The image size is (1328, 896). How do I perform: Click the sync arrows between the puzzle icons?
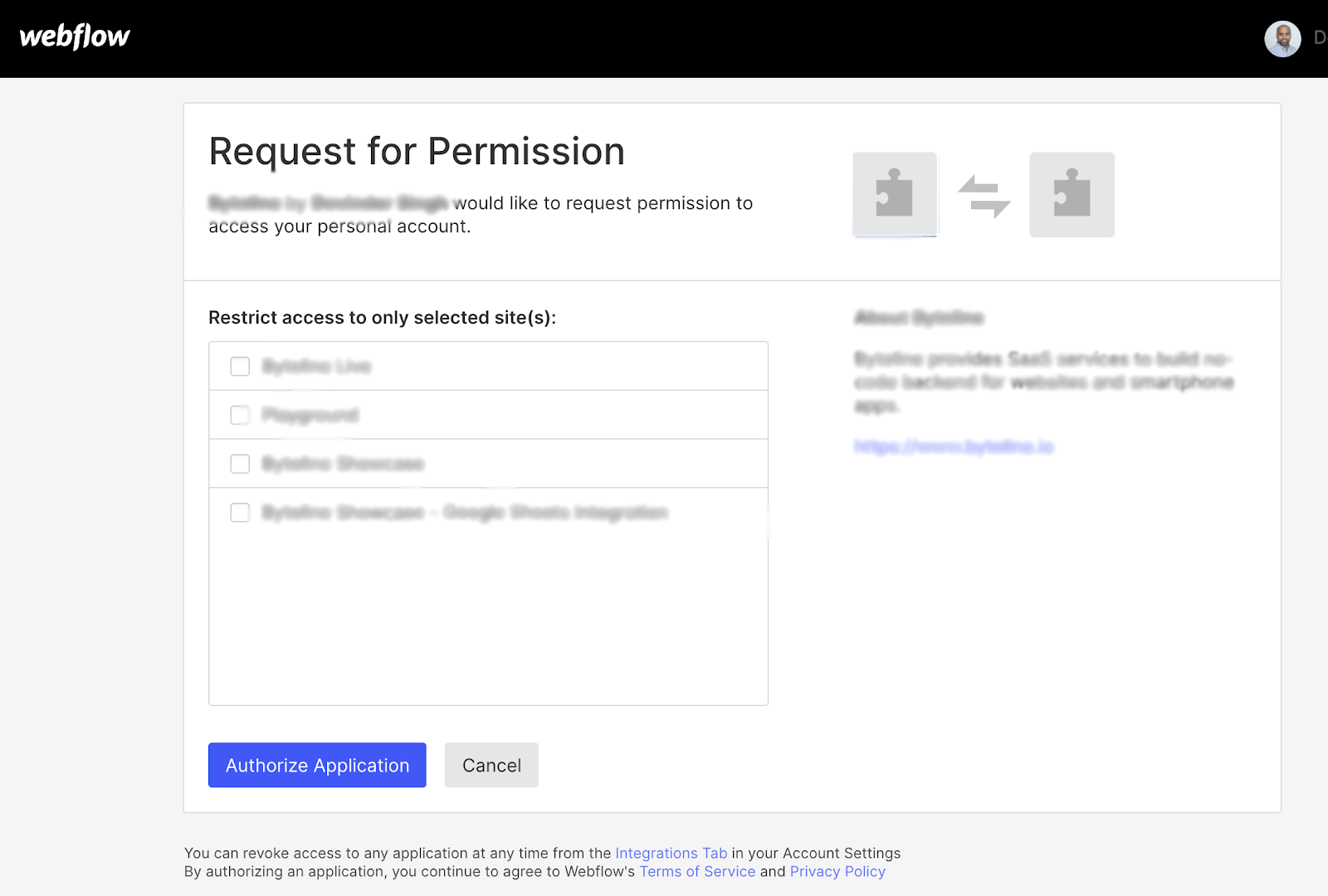tap(985, 194)
